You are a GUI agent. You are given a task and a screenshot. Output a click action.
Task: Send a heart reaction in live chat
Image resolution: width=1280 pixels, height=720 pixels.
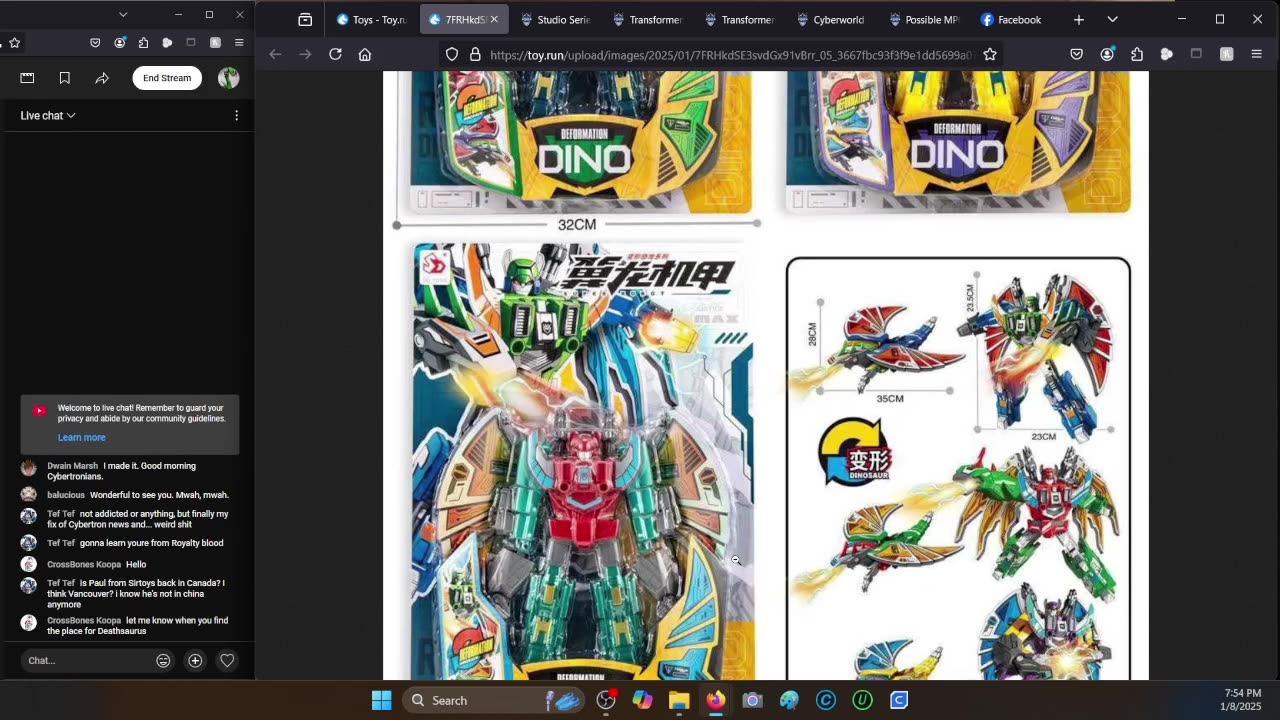click(227, 660)
